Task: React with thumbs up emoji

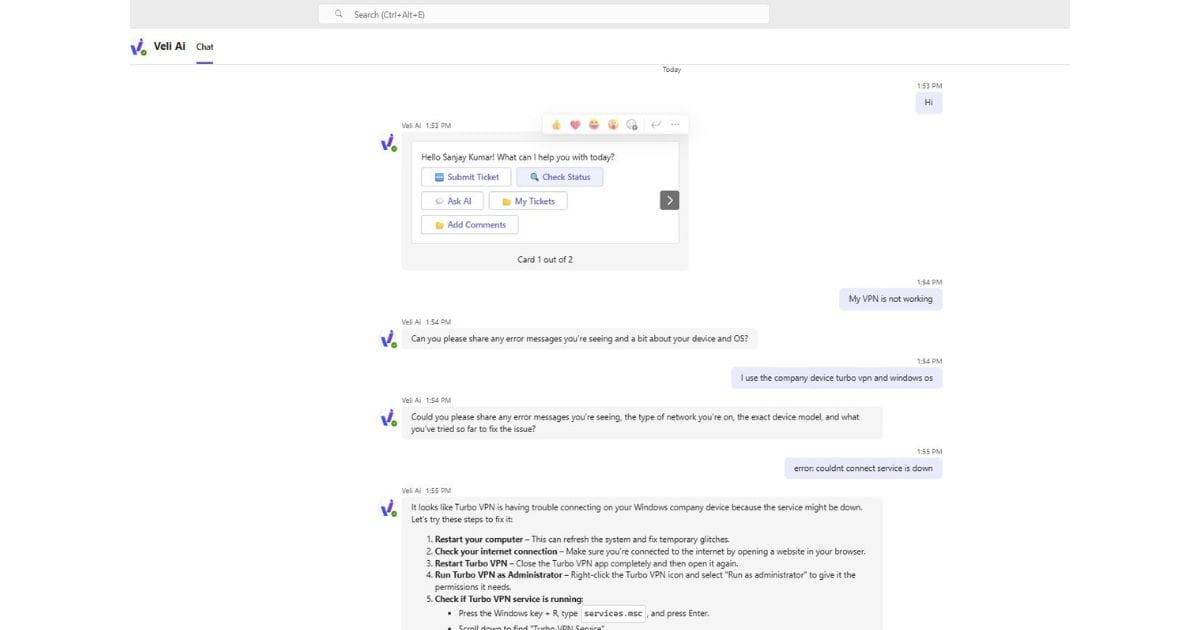Action: click(557, 125)
